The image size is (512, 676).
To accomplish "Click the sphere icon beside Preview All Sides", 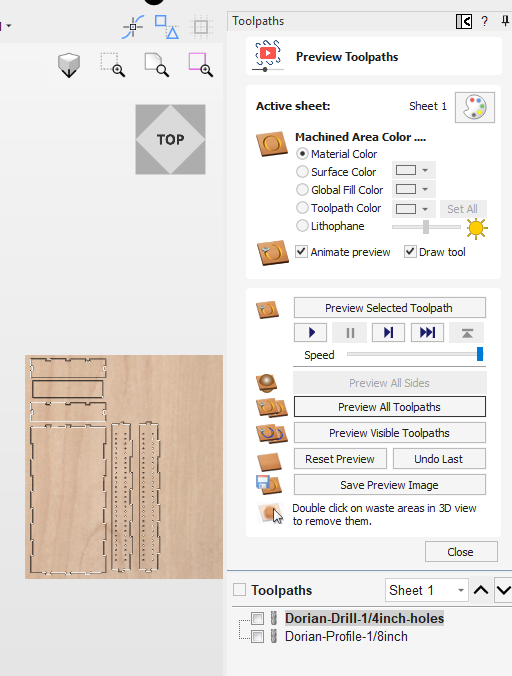I will 266,383.
